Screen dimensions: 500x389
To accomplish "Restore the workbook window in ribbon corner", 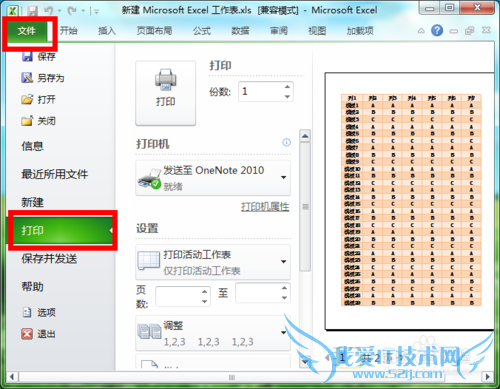I will click(469, 31).
